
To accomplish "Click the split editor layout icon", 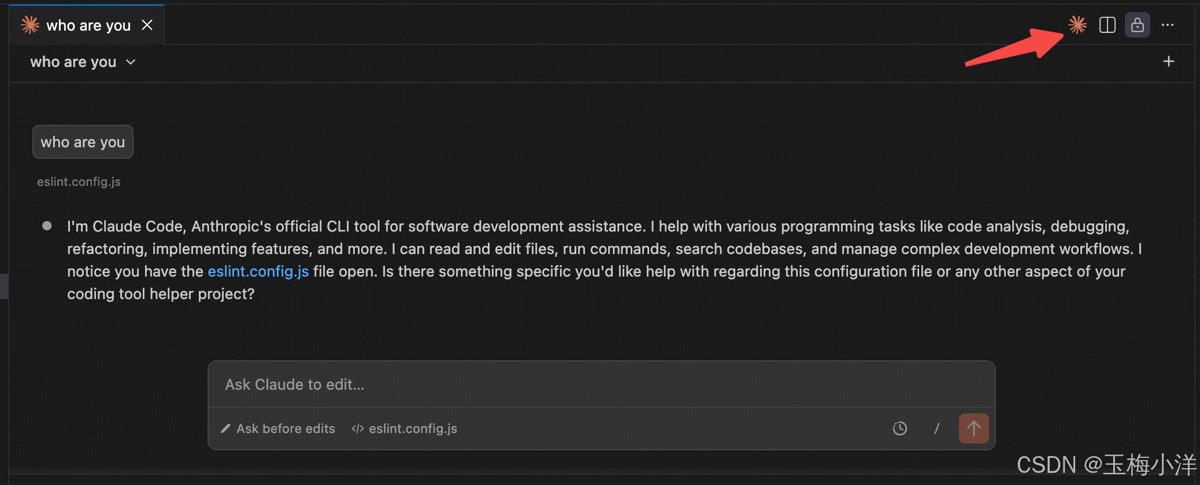I will coord(1107,25).
